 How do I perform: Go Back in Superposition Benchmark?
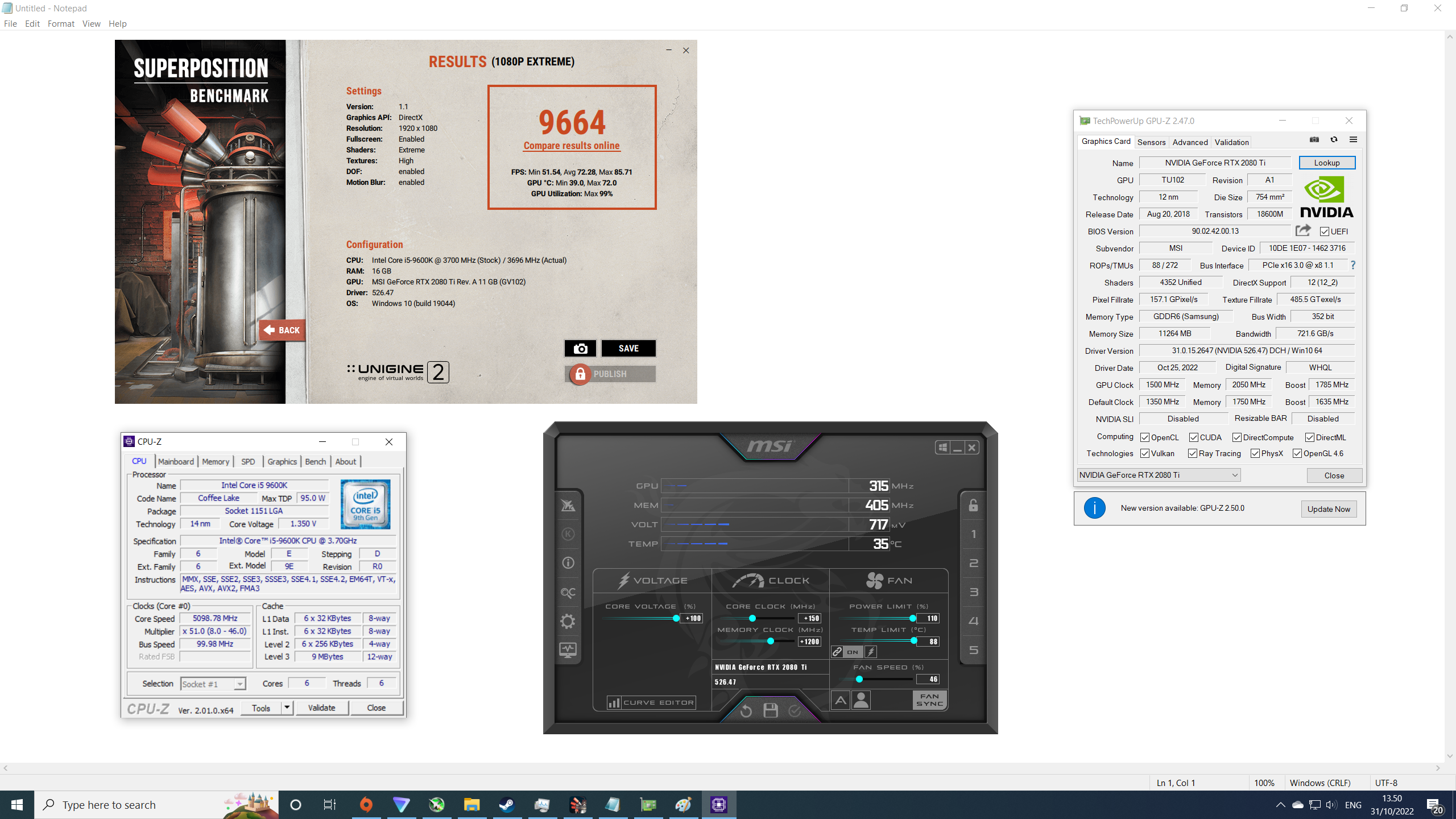click(282, 330)
